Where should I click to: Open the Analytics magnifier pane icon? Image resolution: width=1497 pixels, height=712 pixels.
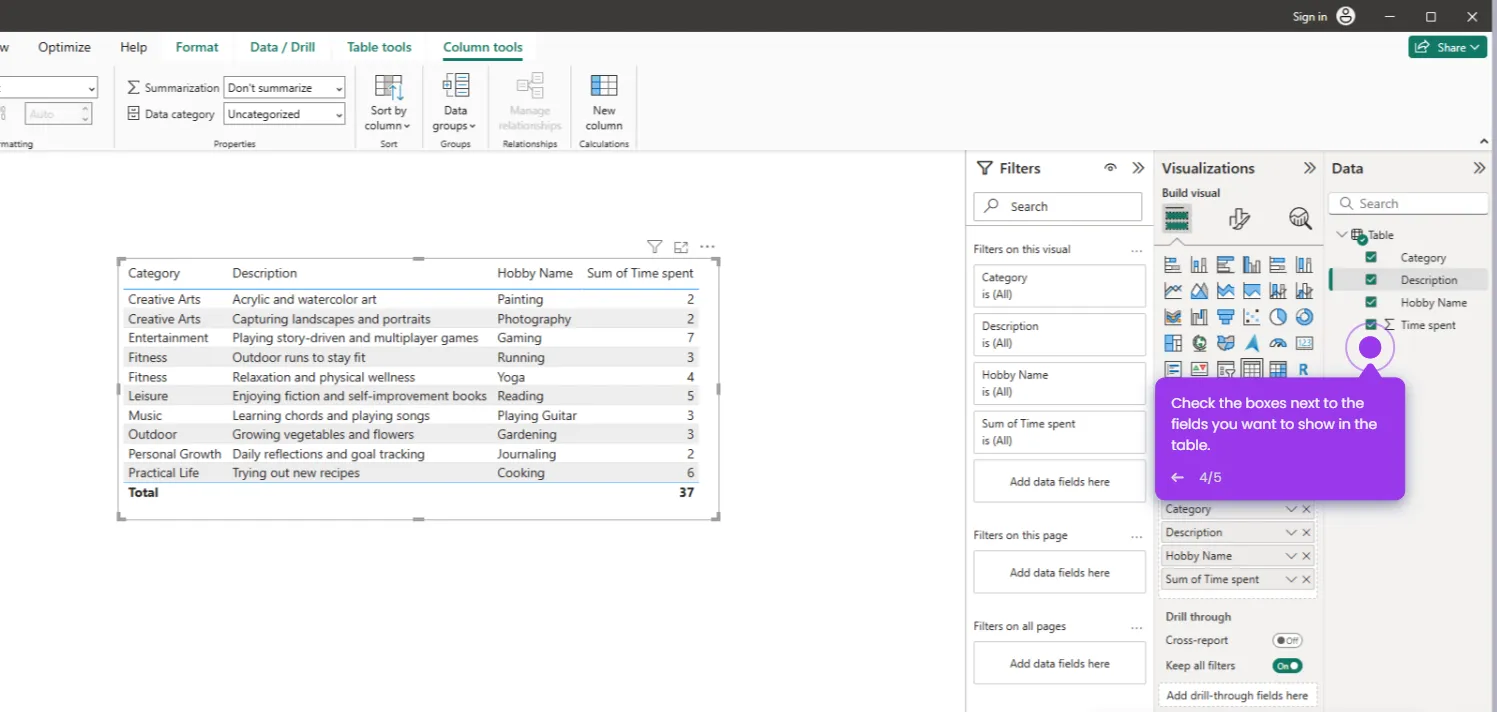[x=1300, y=219]
